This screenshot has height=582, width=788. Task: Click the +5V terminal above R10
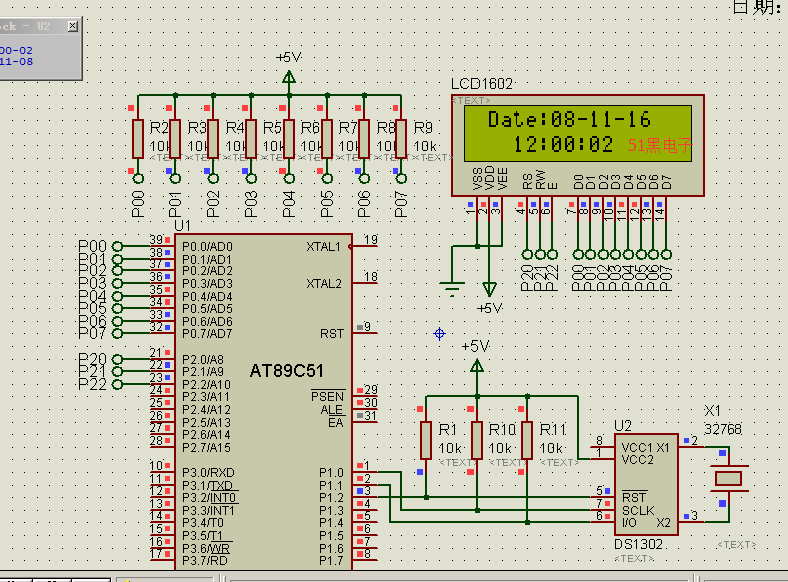click(x=477, y=365)
